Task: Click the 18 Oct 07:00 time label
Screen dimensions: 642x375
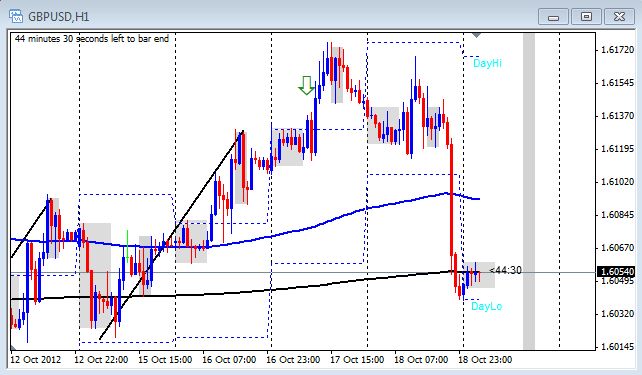Action: tap(421, 360)
